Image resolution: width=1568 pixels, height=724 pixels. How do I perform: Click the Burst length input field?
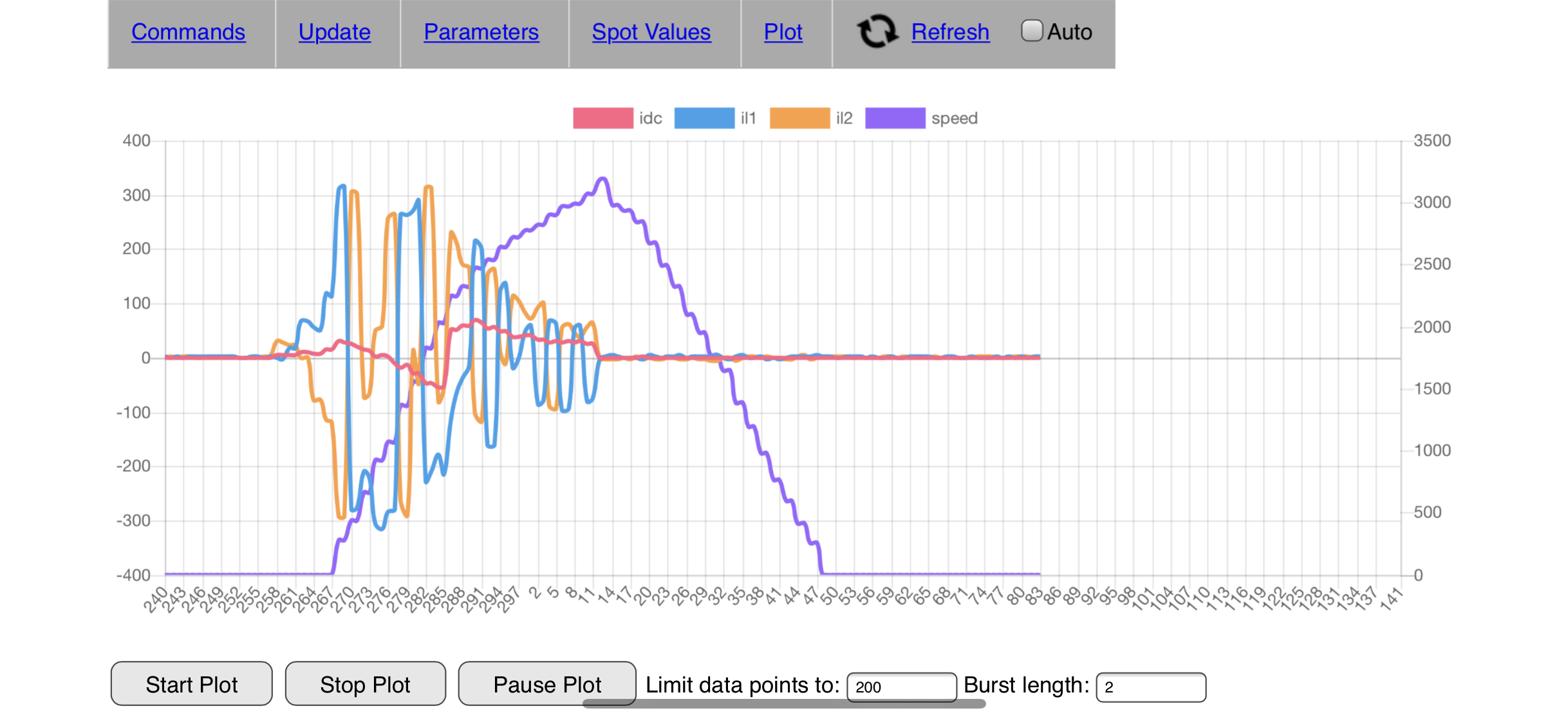1150,687
